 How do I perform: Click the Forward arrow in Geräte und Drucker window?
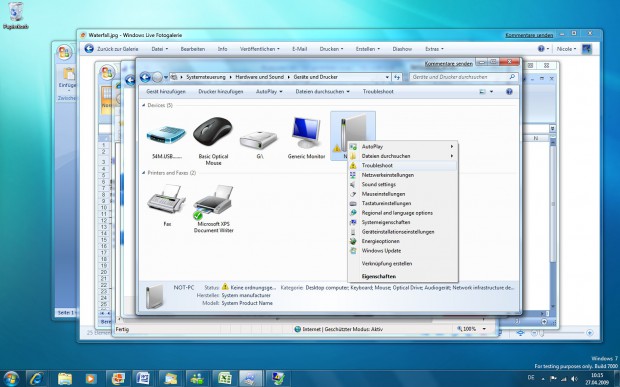tap(157, 77)
